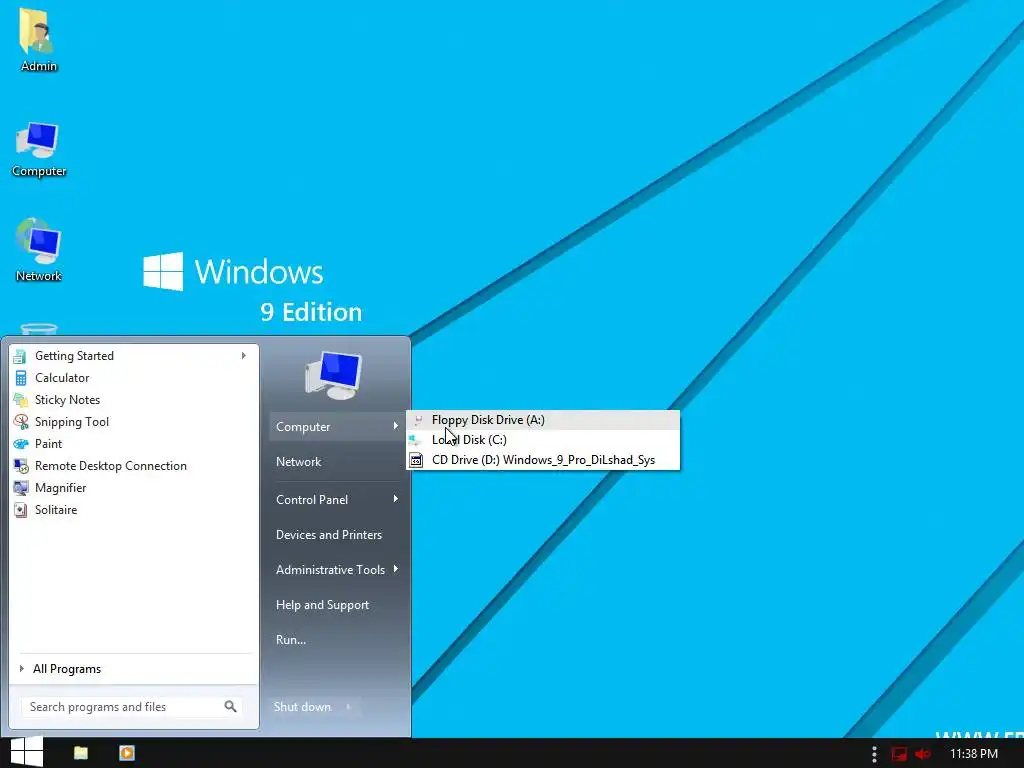Click the red network tray icon
1024x768 pixels.
[899, 754]
